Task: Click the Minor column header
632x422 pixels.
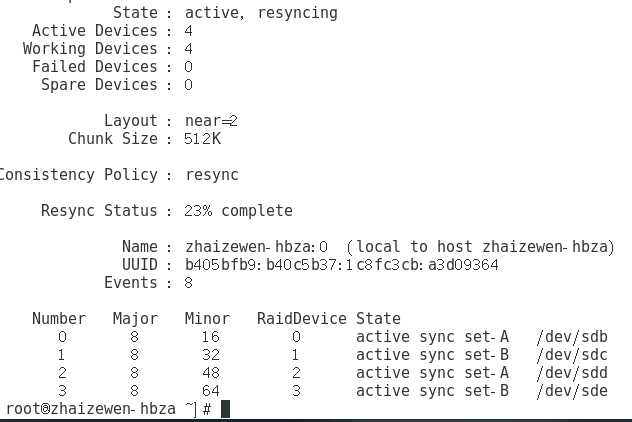Action: tap(207, 319)
